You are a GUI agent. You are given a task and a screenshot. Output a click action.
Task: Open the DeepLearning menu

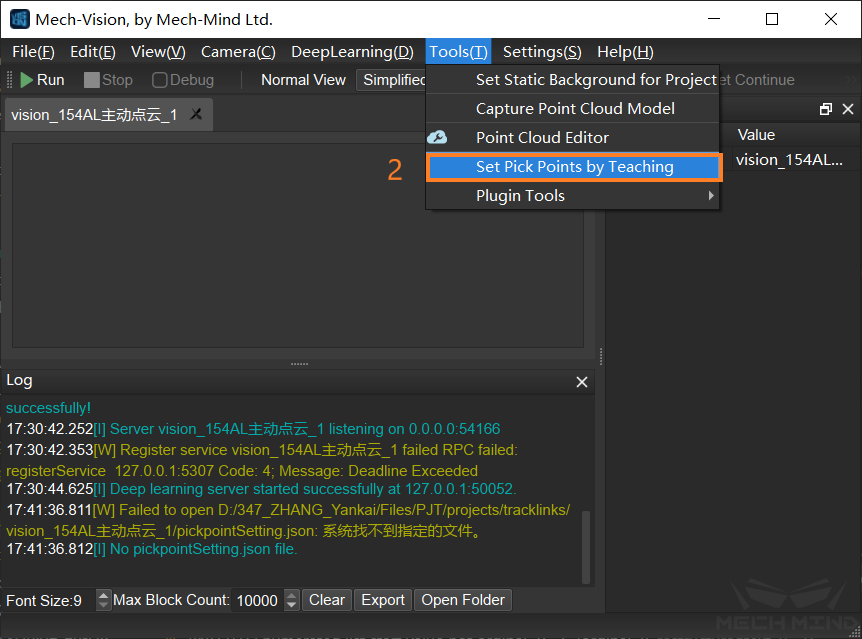tap(351, 52)
